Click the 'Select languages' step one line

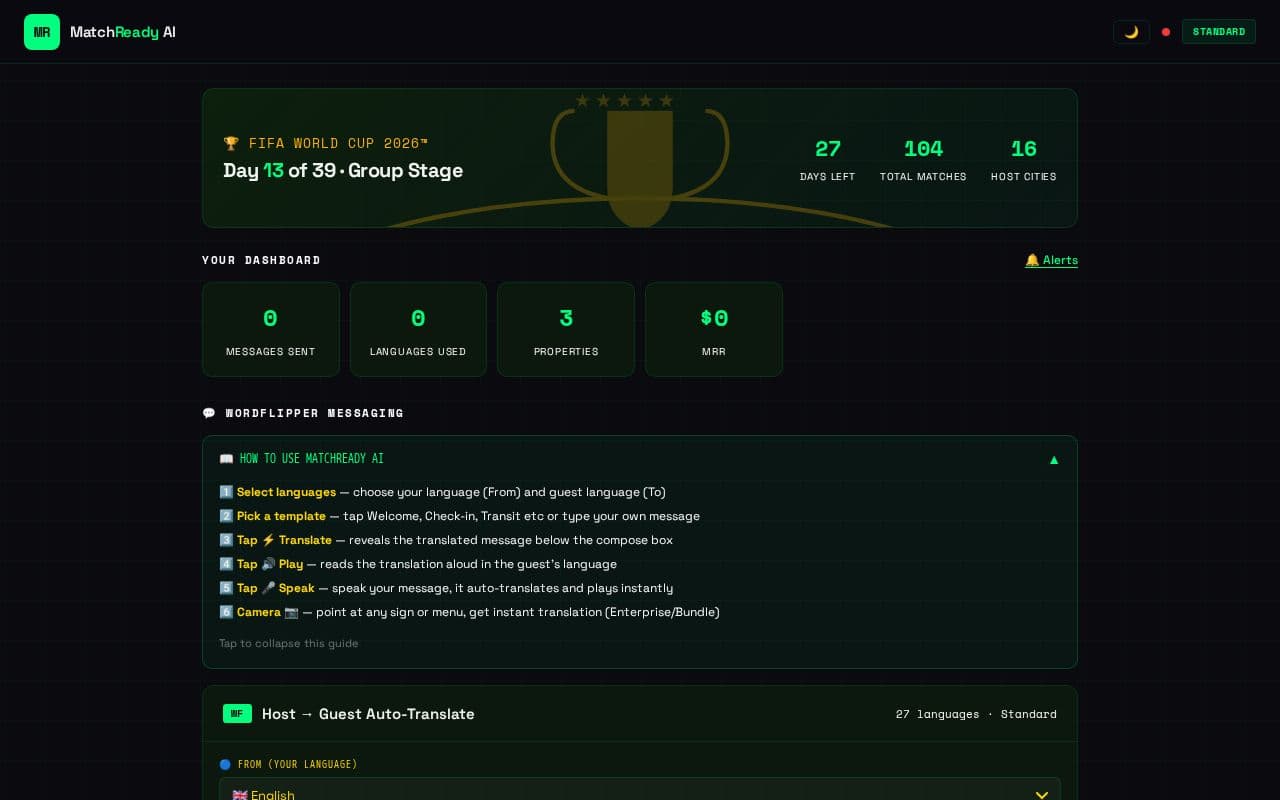[x=442, y=492]
